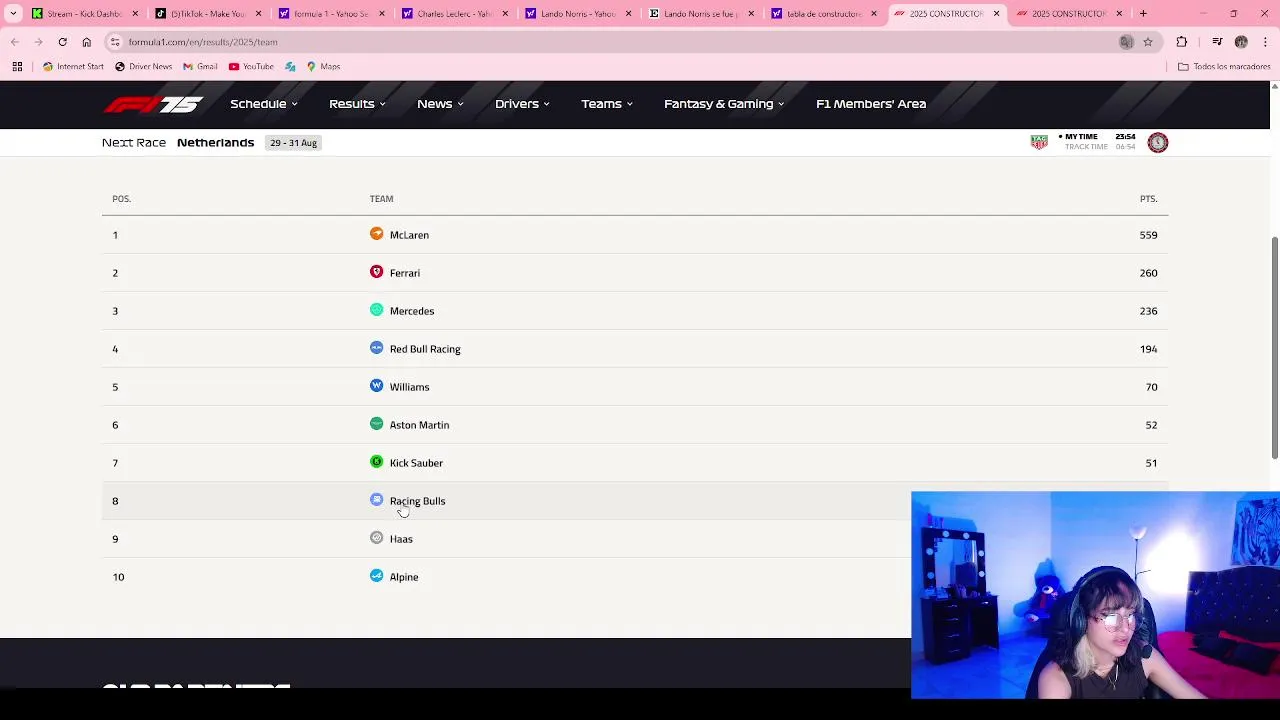Click McLaren's 559 points value
This screenshot has height=720, width=1280.
click(1148, 235)
